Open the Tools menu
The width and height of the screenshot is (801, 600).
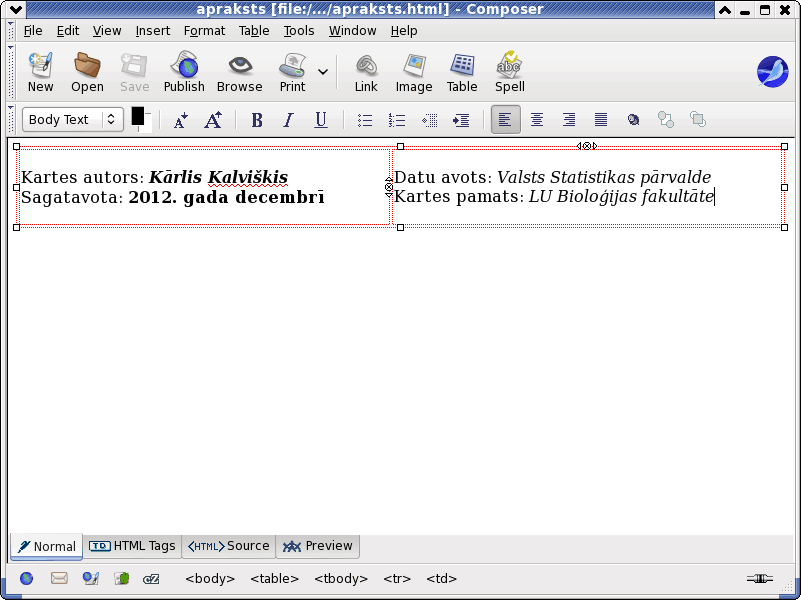[x=299, y=31]
